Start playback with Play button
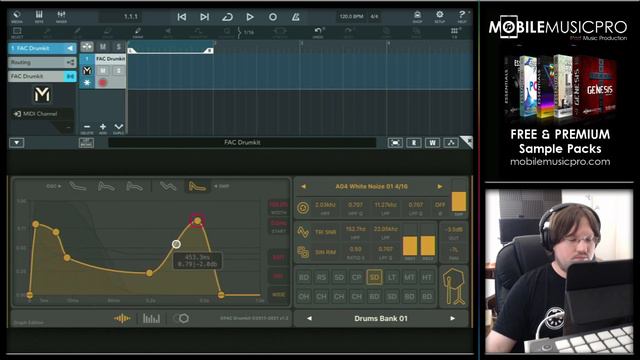Screen dimensions: 640x360 [x=250, y=17]
